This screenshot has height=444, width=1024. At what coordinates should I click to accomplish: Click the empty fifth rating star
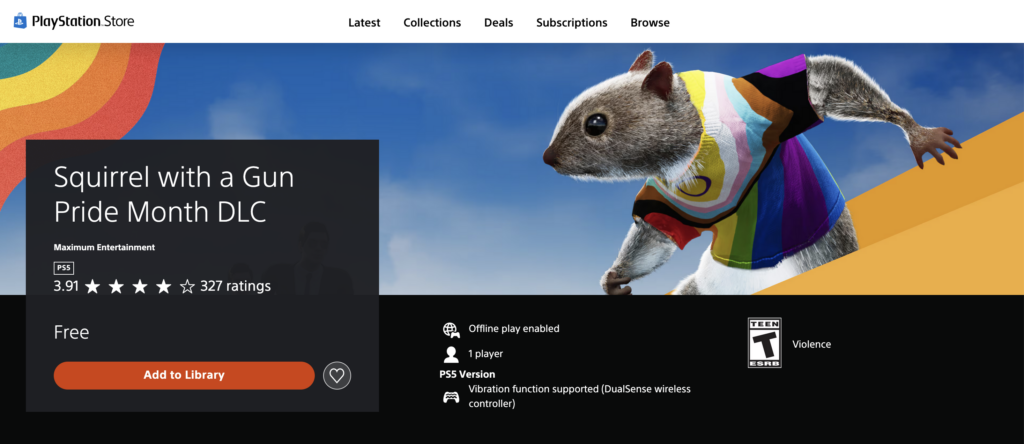coord(187,287)
